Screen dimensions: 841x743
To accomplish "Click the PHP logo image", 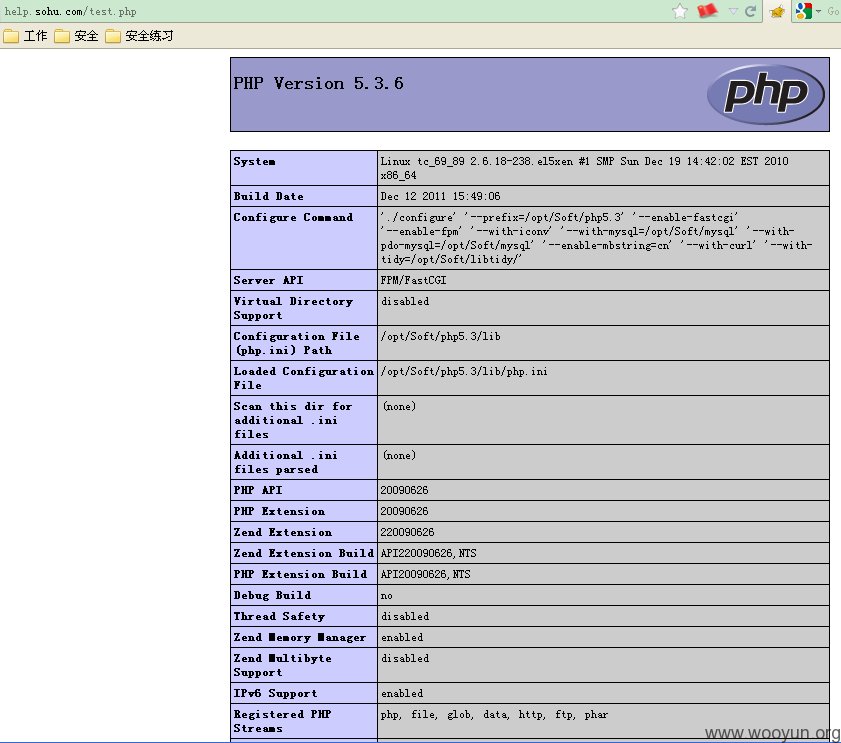I will pyautogui.click(x=765, y=94).
